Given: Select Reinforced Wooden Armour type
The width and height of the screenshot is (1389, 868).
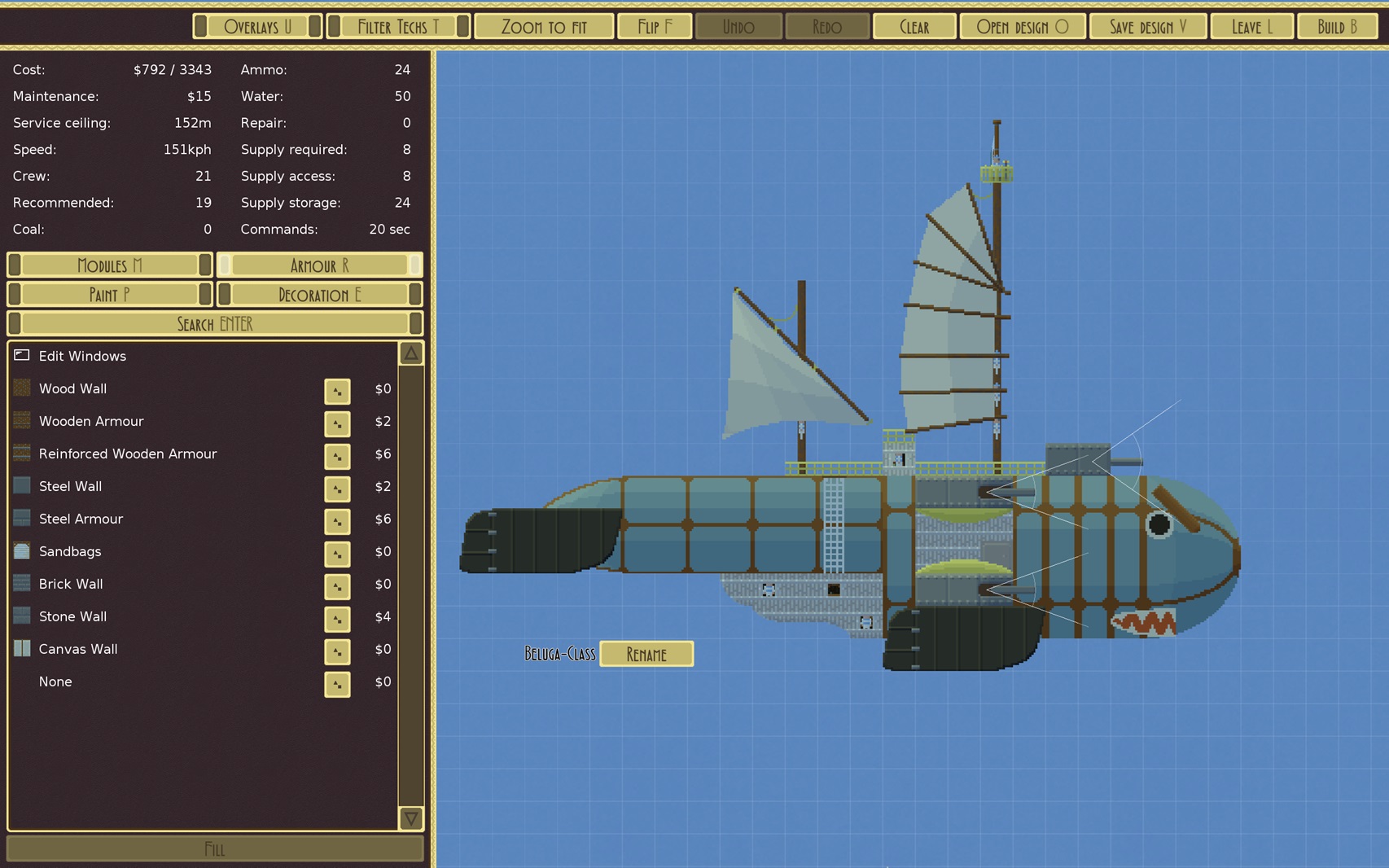Looking at the screenshot, I should [204, 454].
